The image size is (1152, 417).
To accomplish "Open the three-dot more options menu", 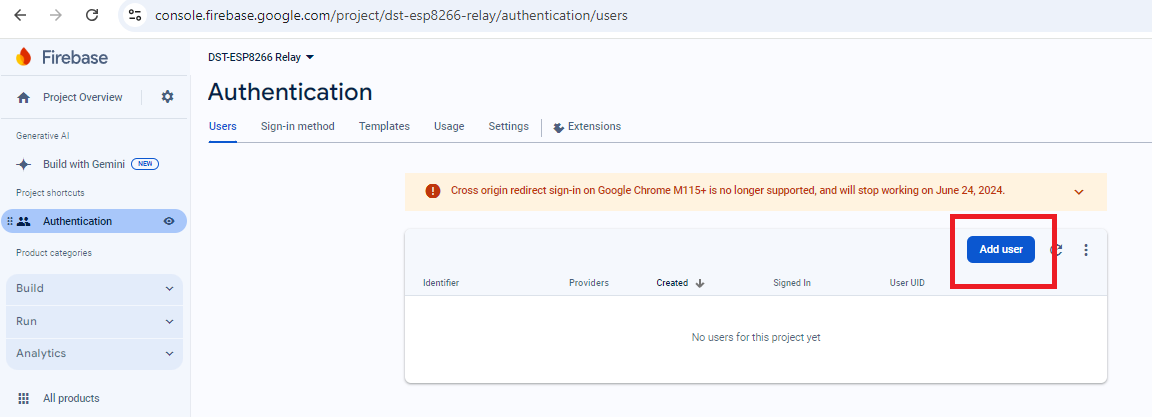I will tap(1086, 250).
